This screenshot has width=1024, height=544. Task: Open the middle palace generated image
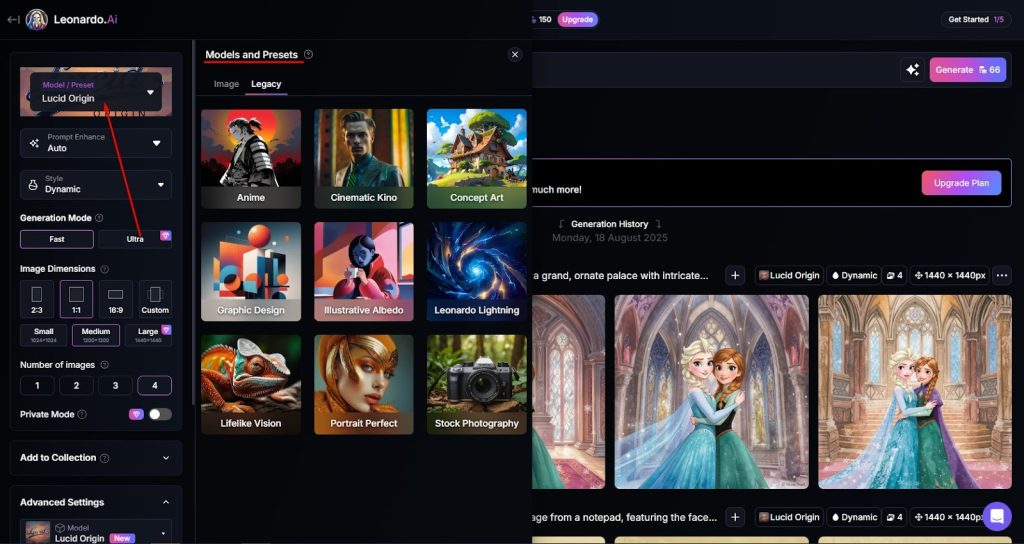pos(711,392)
